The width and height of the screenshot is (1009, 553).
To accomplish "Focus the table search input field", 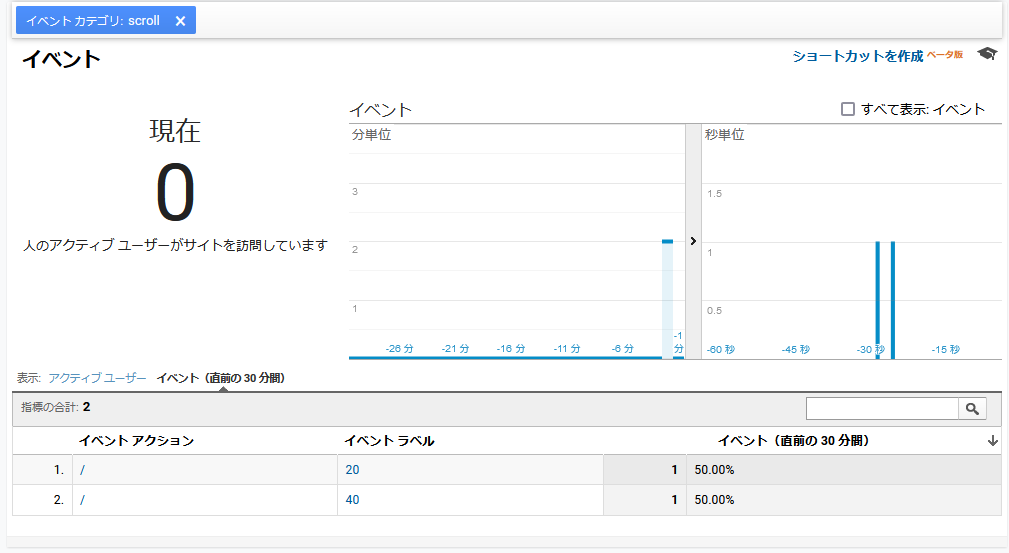I will point(882,409).
